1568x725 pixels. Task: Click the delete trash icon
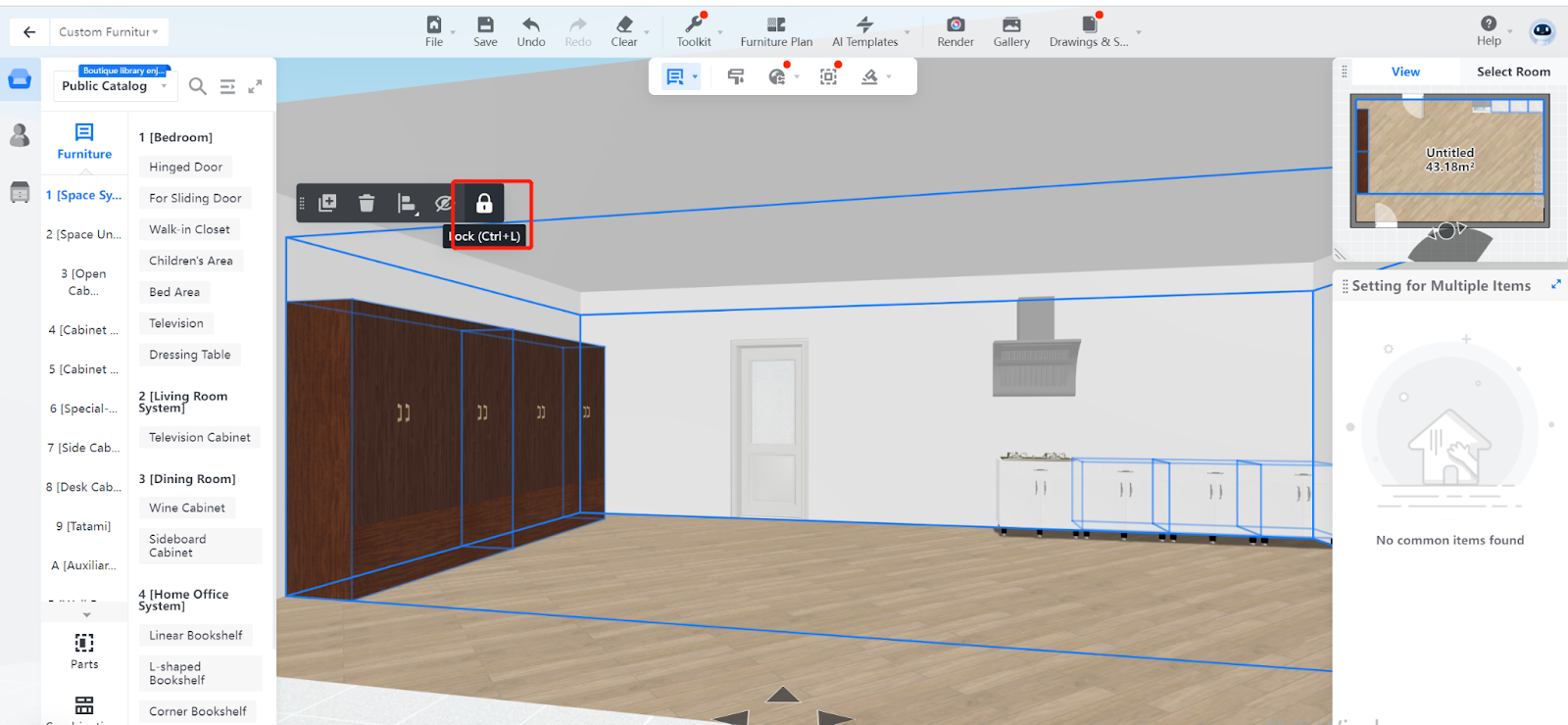pos(367,203)
